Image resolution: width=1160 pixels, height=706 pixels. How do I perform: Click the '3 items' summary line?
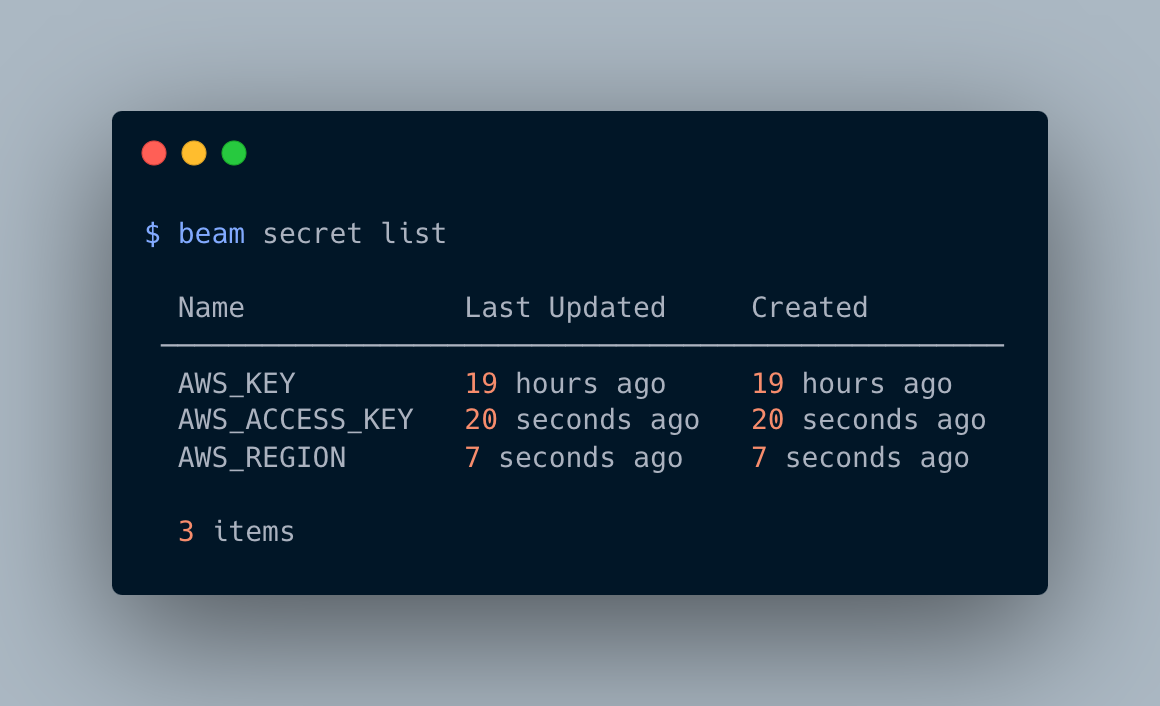tap(237, 532)
